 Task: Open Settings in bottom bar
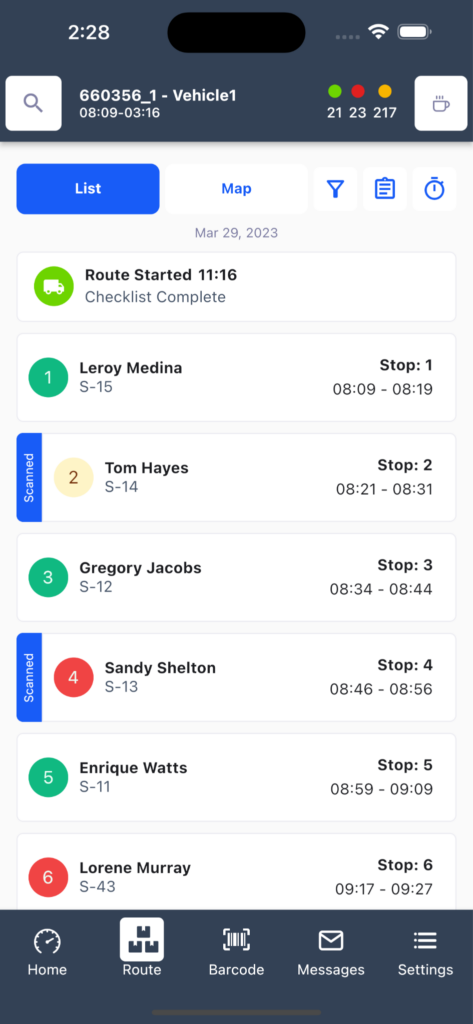pos(425,952)
